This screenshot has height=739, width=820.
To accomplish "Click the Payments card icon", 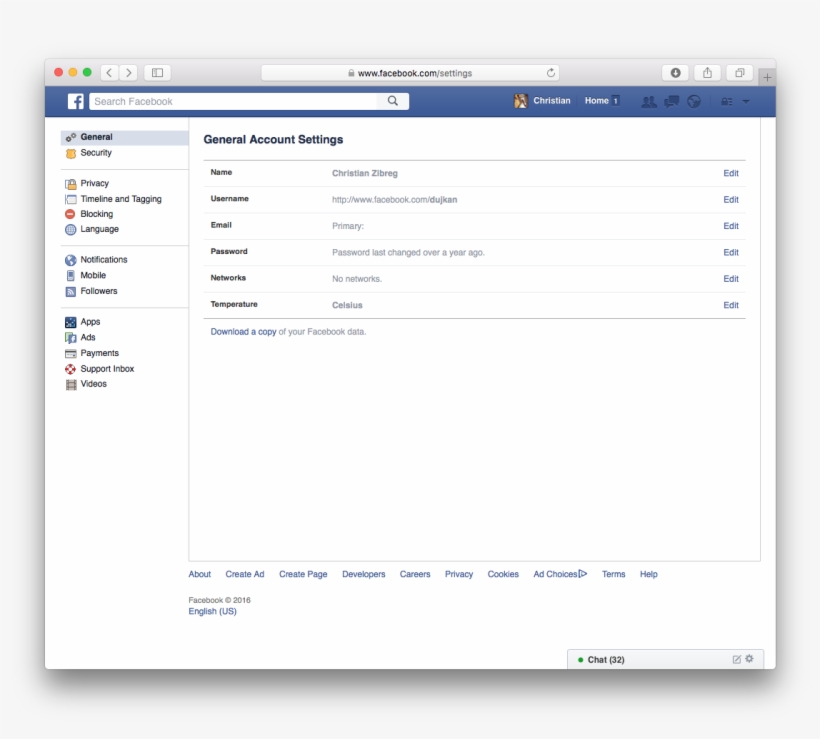I will coord(71,354).
